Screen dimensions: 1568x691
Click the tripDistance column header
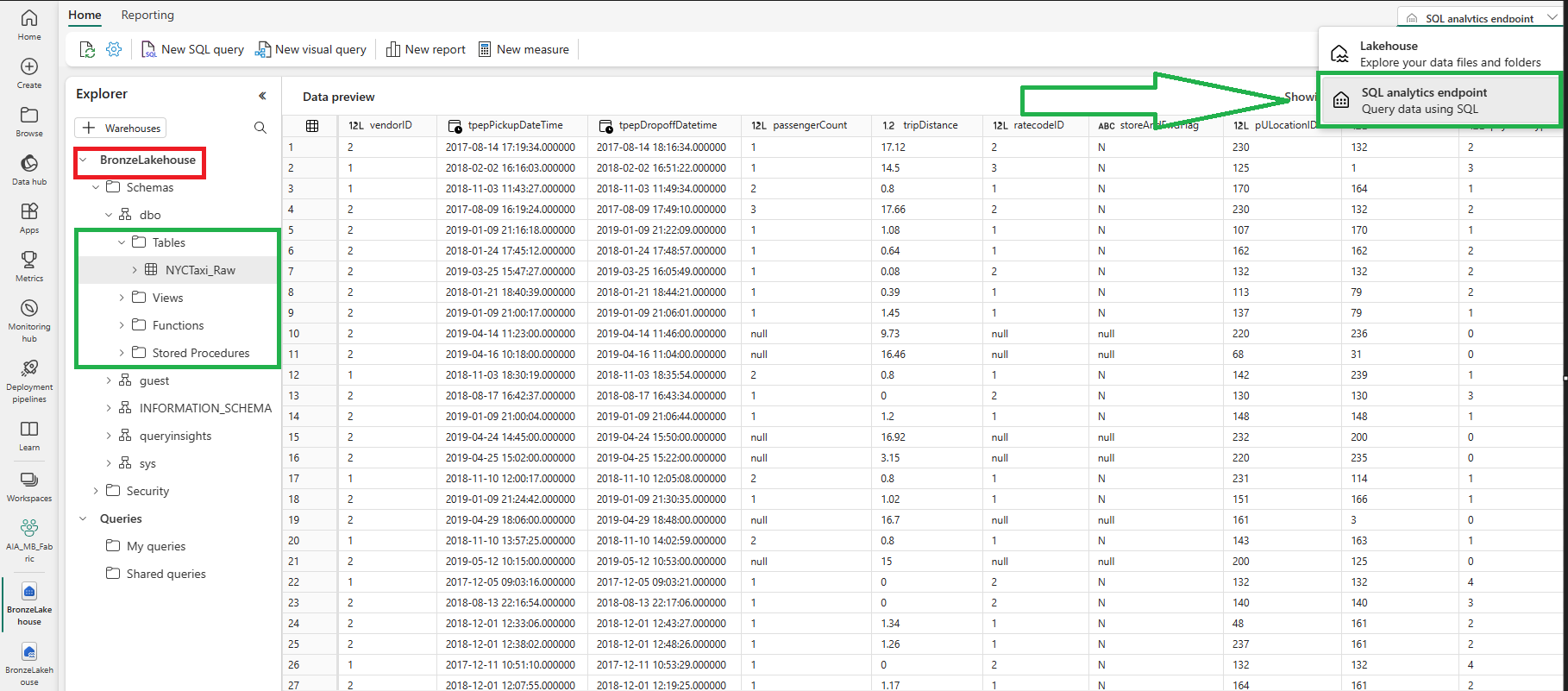point(927,125)
